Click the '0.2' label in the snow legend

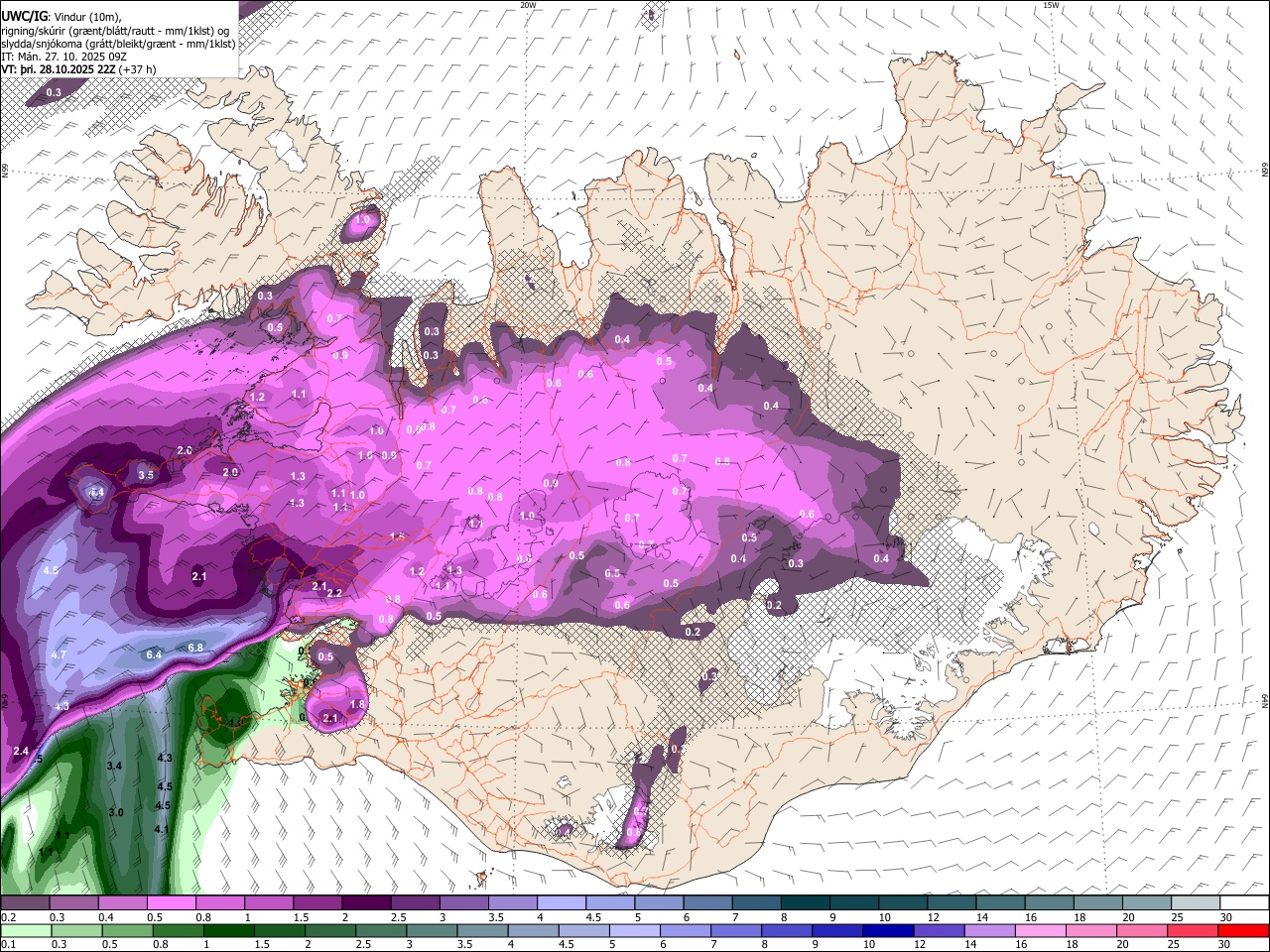click(x=7, y=917)
